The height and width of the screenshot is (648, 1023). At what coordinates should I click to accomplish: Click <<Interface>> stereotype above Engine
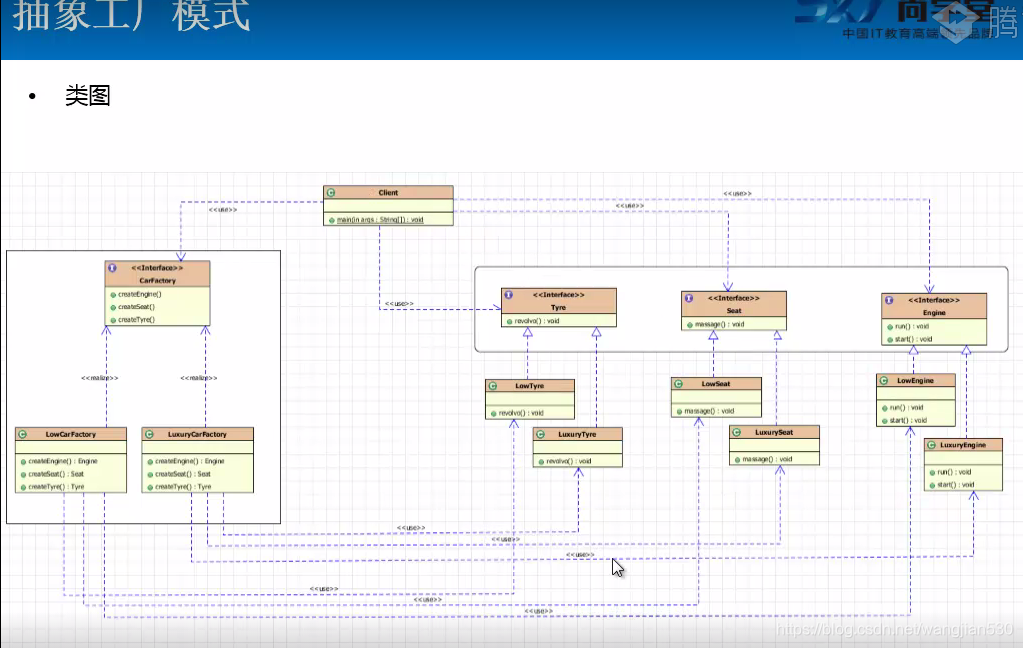click(x=934, y=300)
